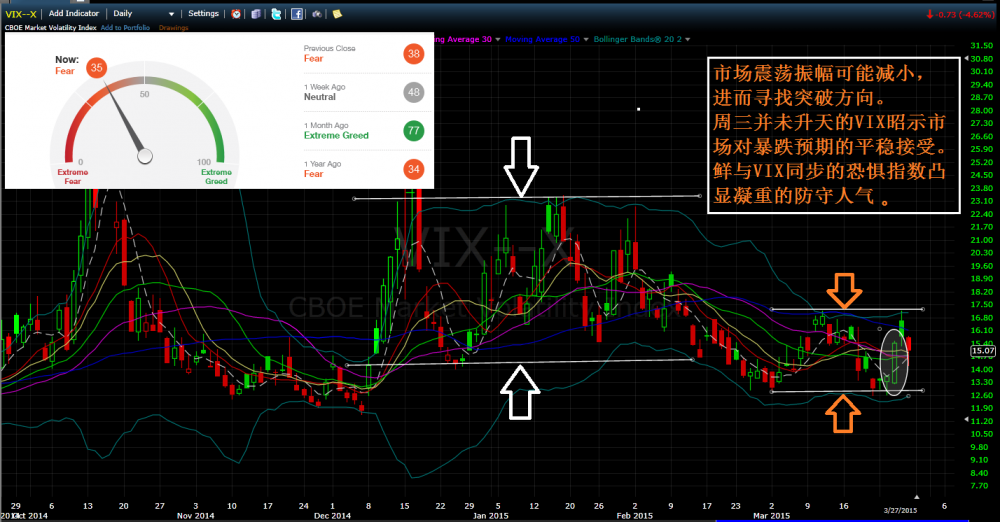
Task: Share chart via Twitter icon
Action: (x=276, y=14)
